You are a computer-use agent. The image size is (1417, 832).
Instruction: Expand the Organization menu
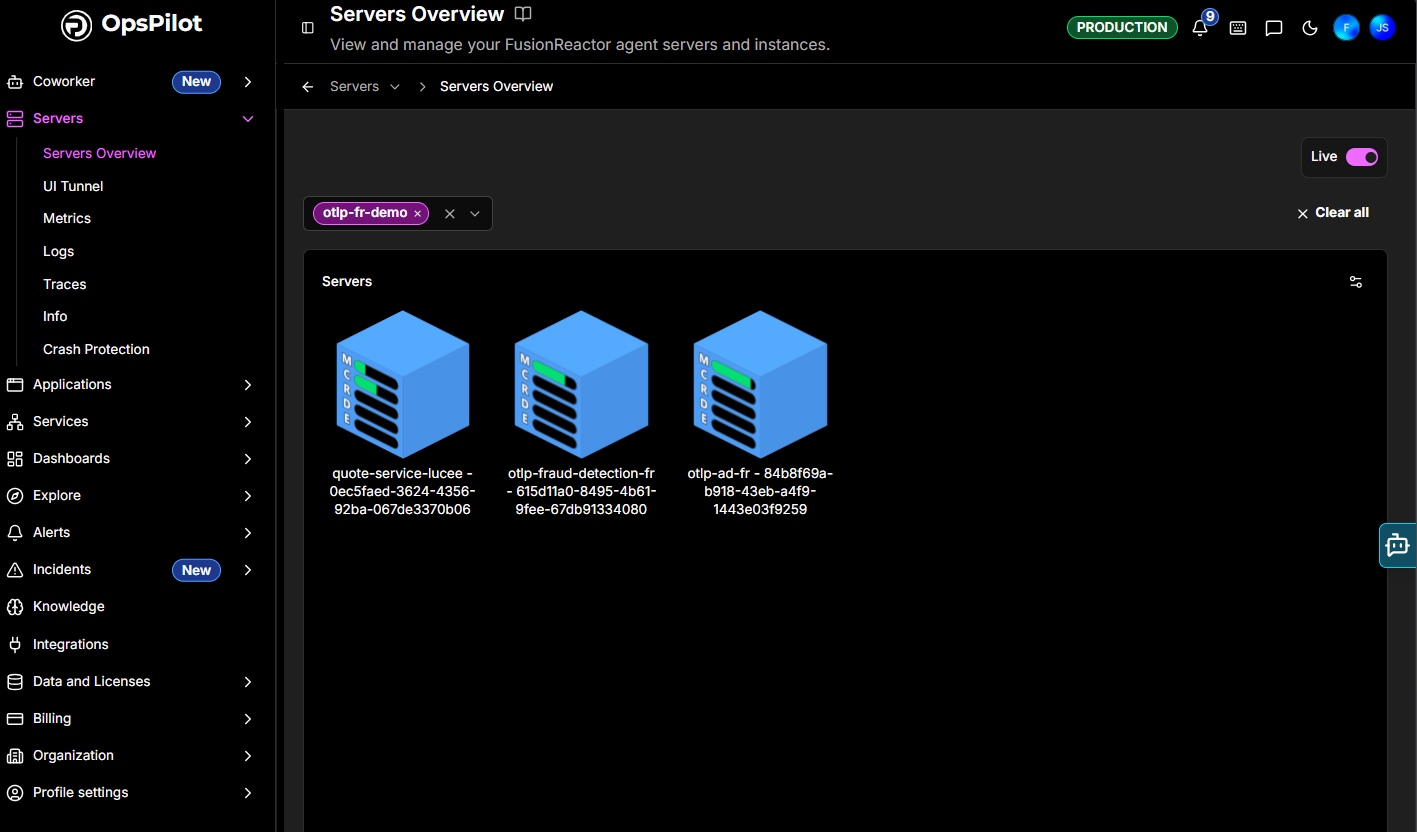point(248,756)
